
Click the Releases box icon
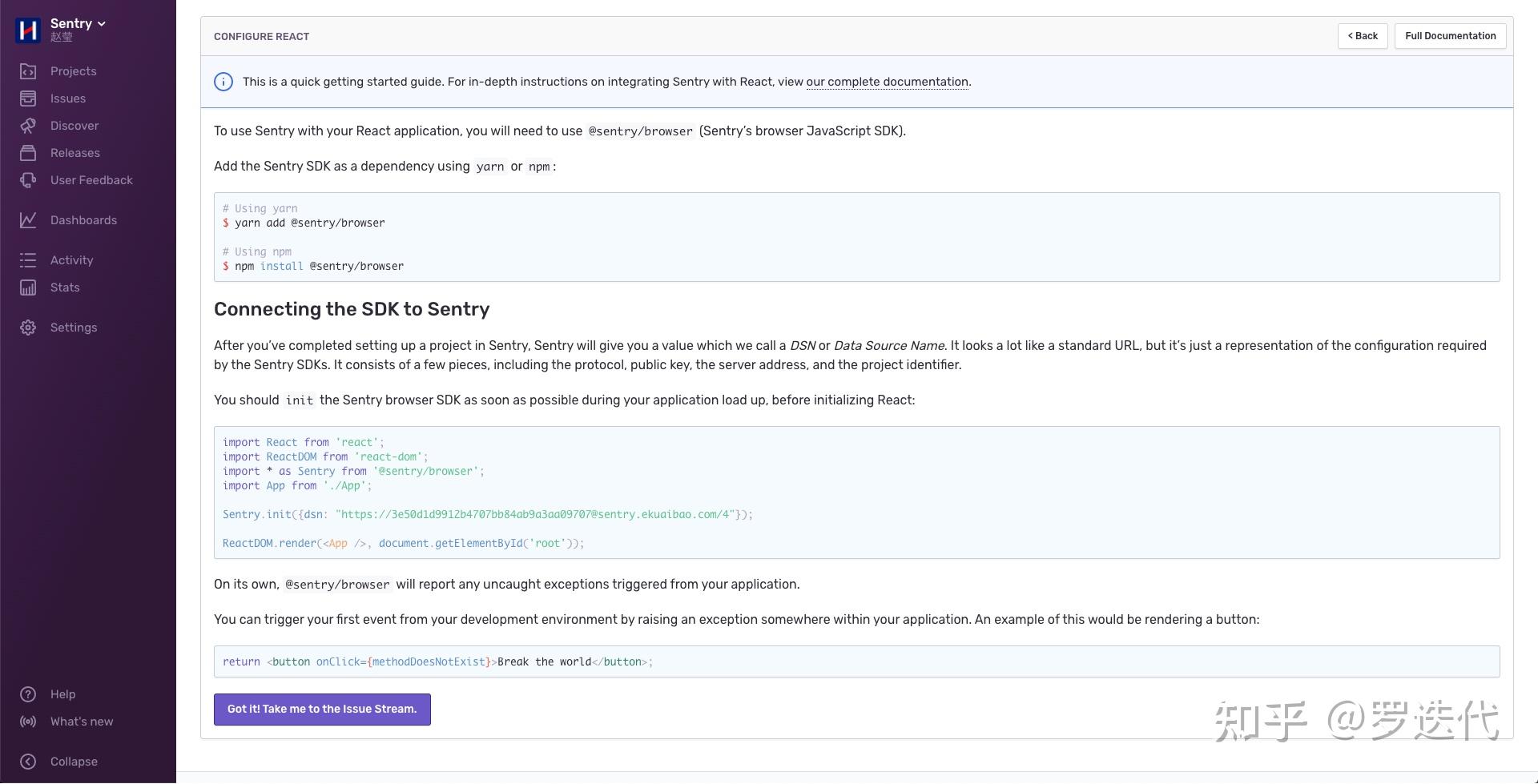(x=28, y=153)
